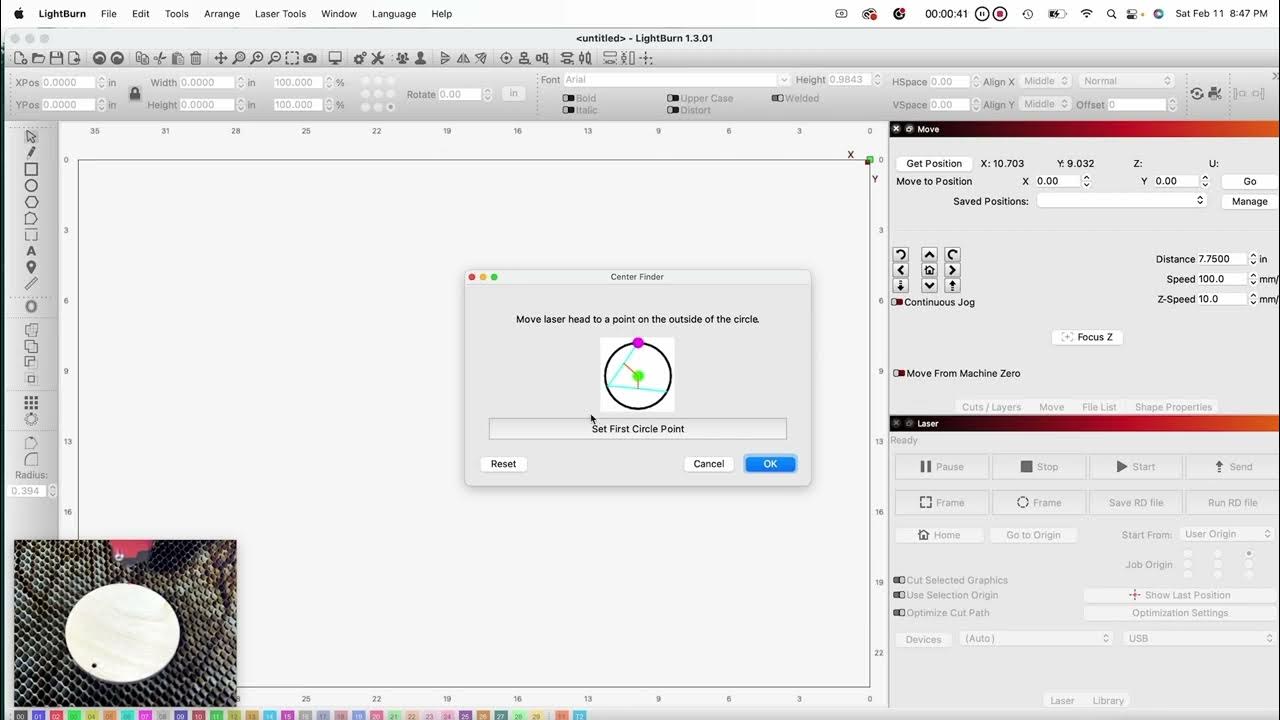Select the Position Laser marker tool
Screen dimensions: 1280x720
(31, 267)
